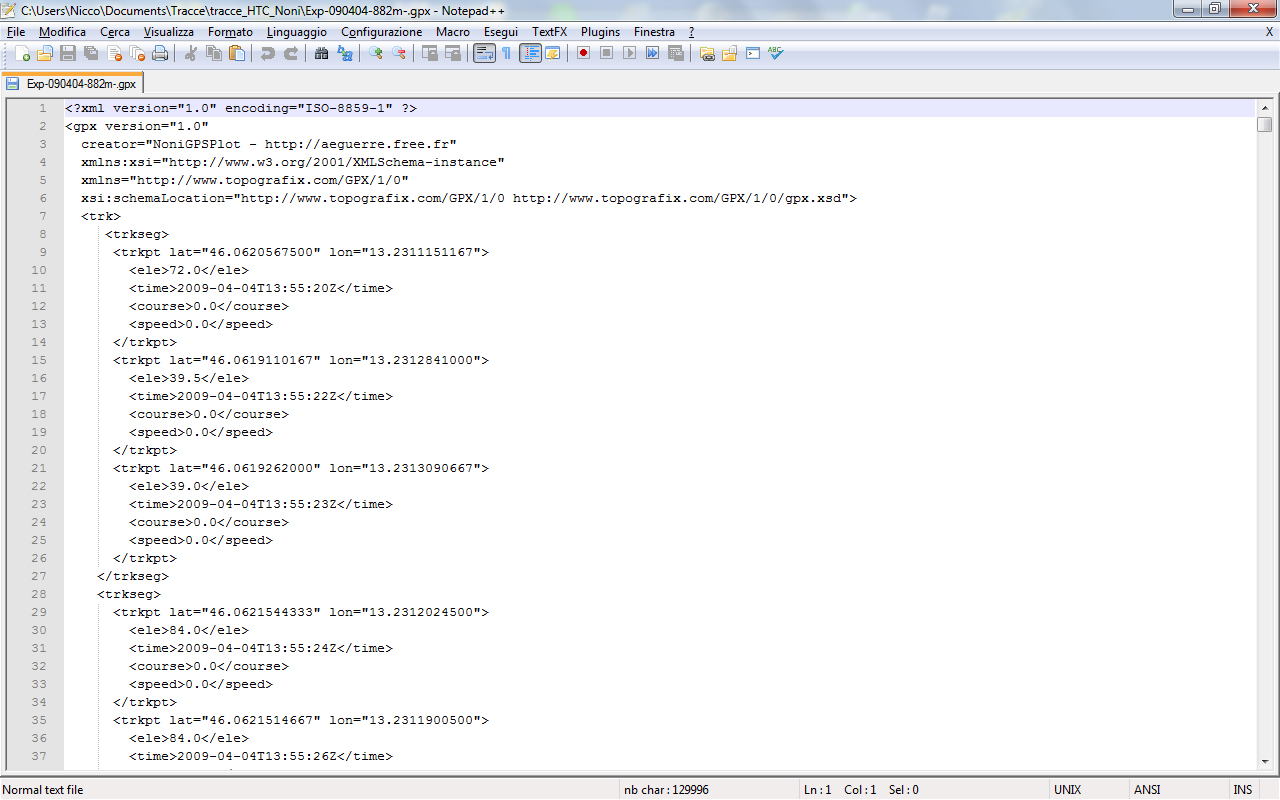Viewport: 1280px width, 800px height.
Task: Toggle indent guide toolbar button
Action: [530, 53]
